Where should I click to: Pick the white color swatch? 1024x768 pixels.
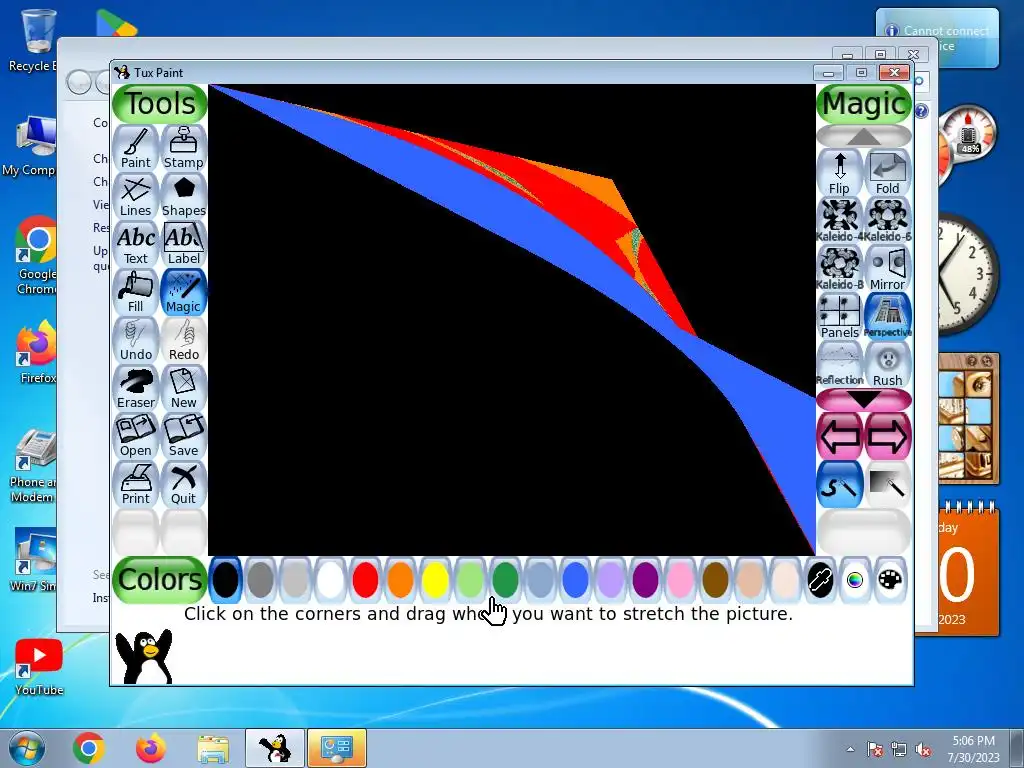click(x=330, y=580)
